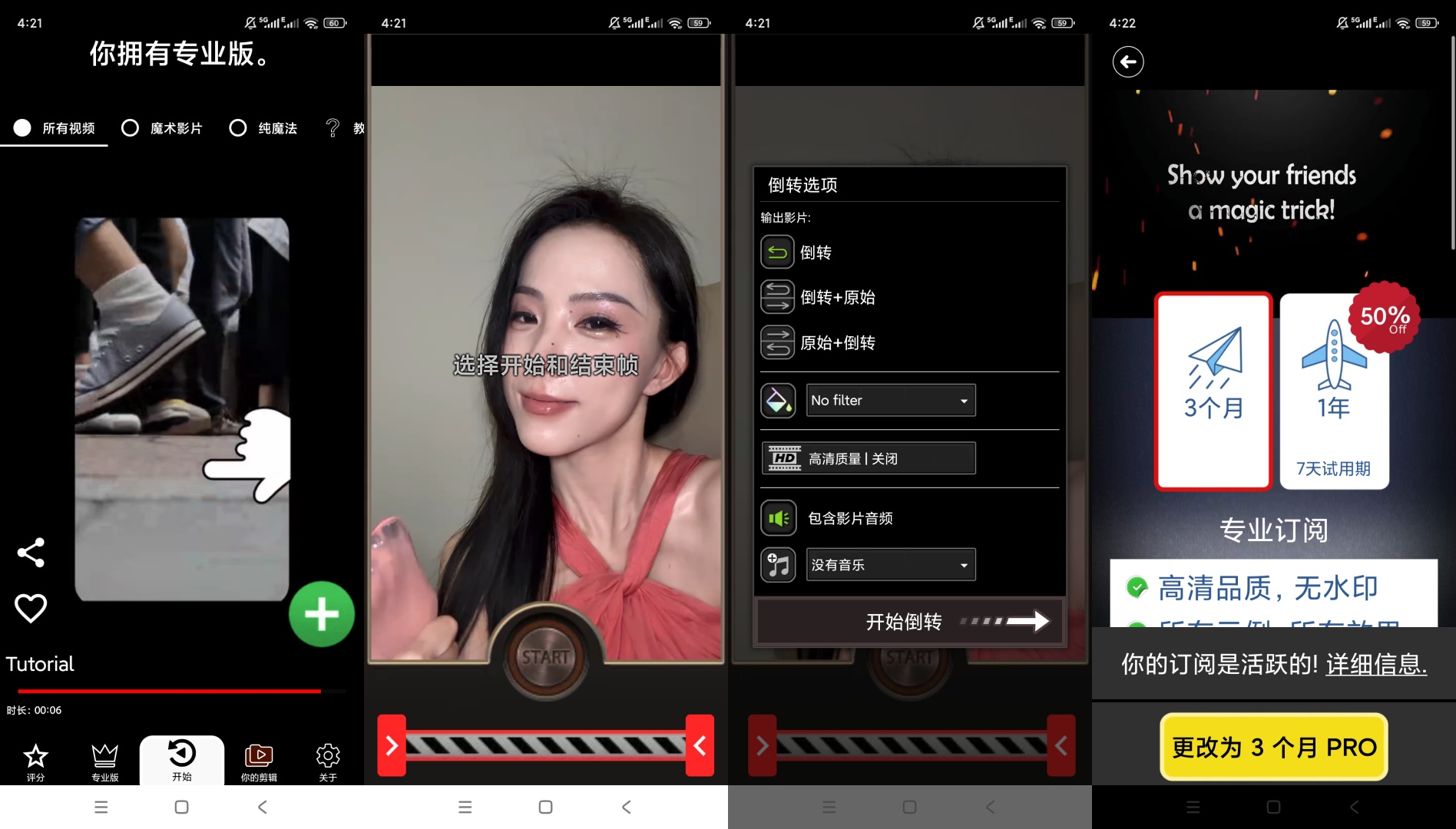Click the striped trim range bar
This screenshot has width=1456, height=829.
click(x=546, y=745)
